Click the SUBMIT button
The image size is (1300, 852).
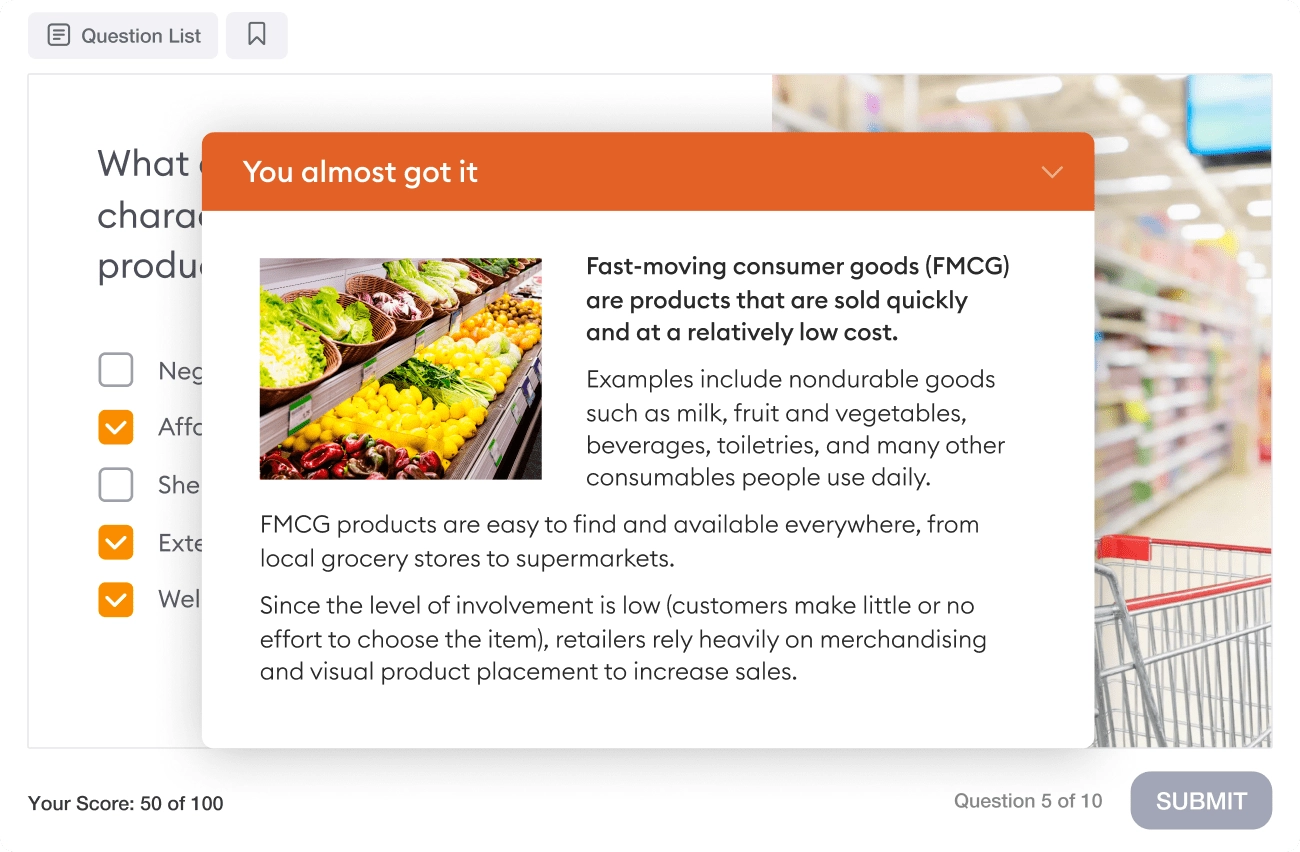point(1201,800)
